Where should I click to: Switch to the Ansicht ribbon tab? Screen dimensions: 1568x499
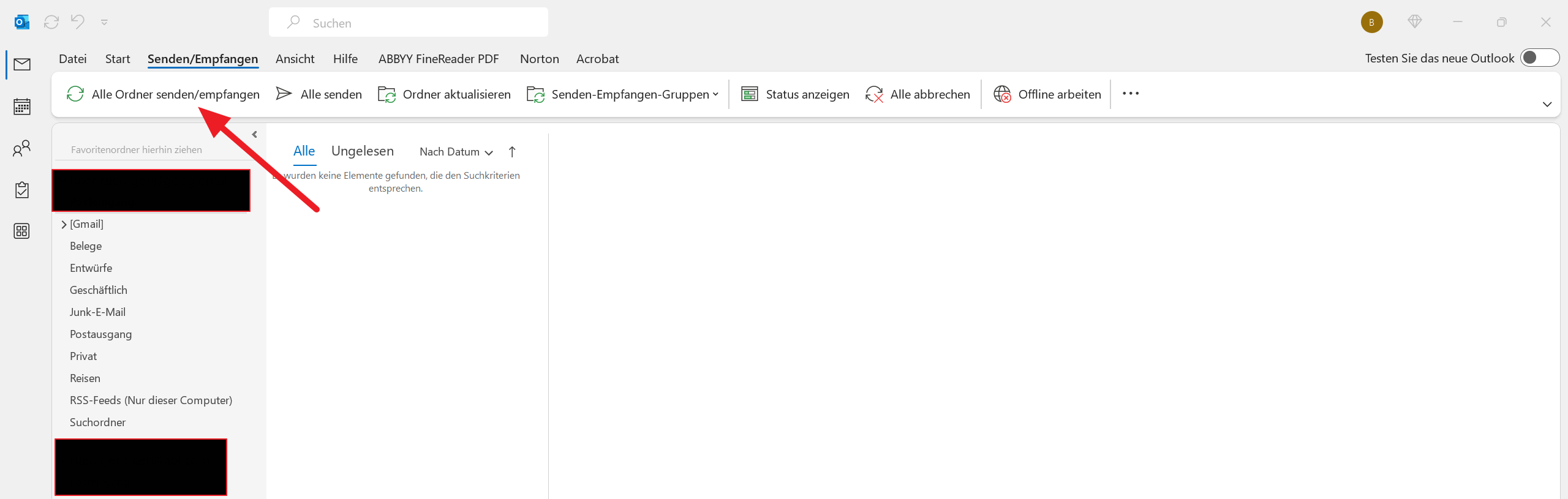[295, 59]
